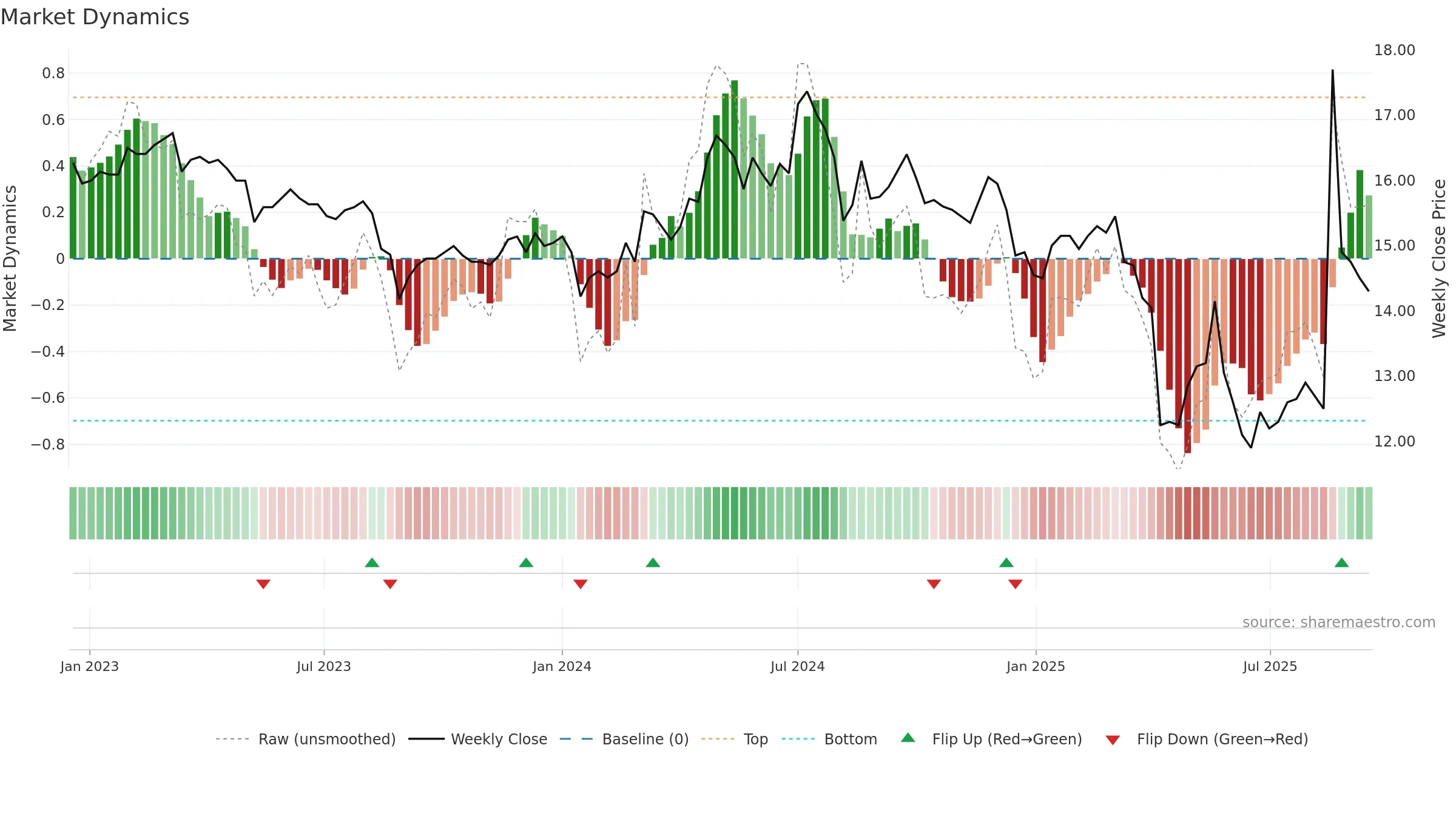Click the source: sharemaestro.com text
The image size is (1456, 819).
1339,622
